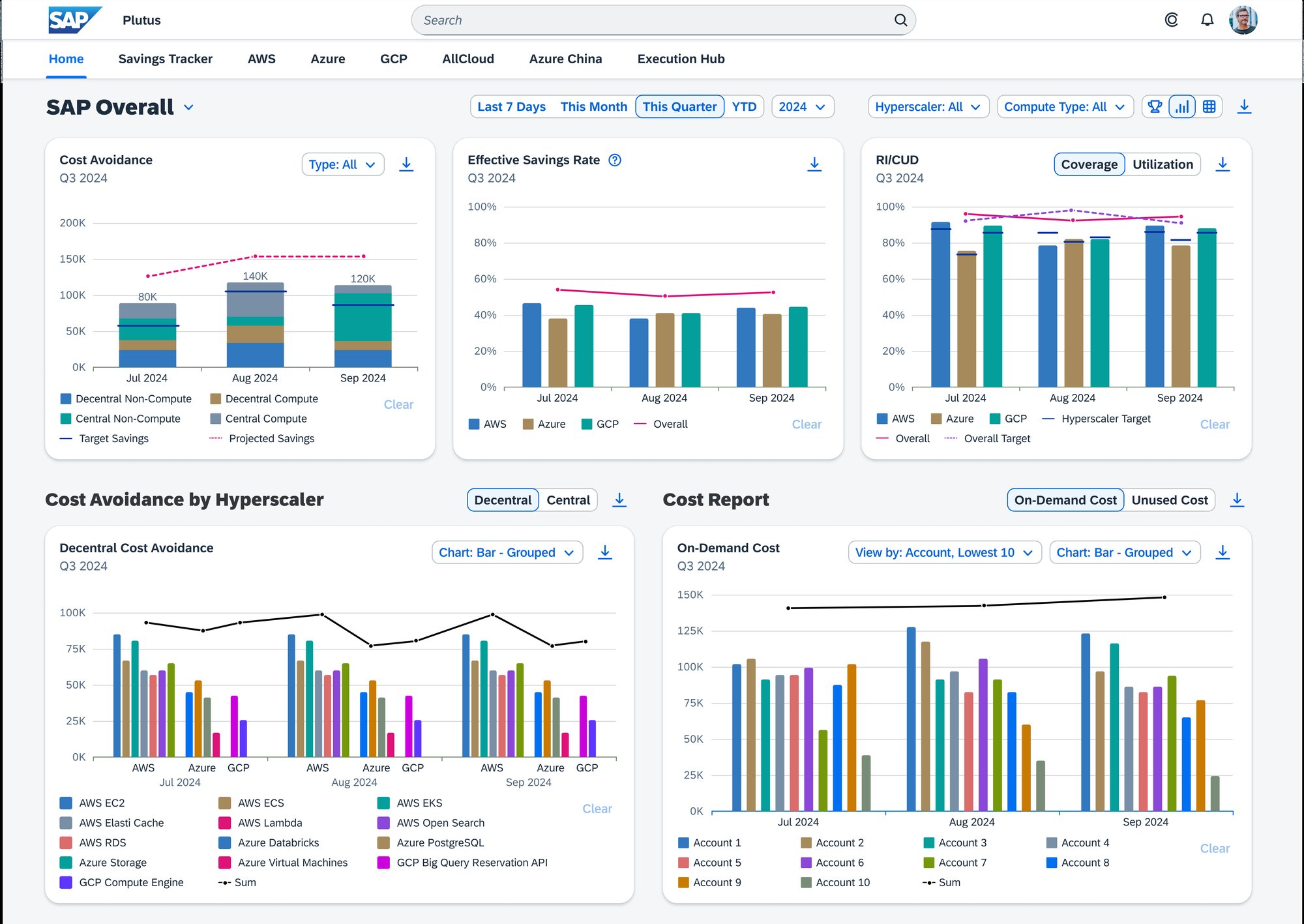Image resolution: width=1304 pixels, height=924 pixels.
Task: Open Type: All dropdown in Cost Avoidance
Action: 343,164
